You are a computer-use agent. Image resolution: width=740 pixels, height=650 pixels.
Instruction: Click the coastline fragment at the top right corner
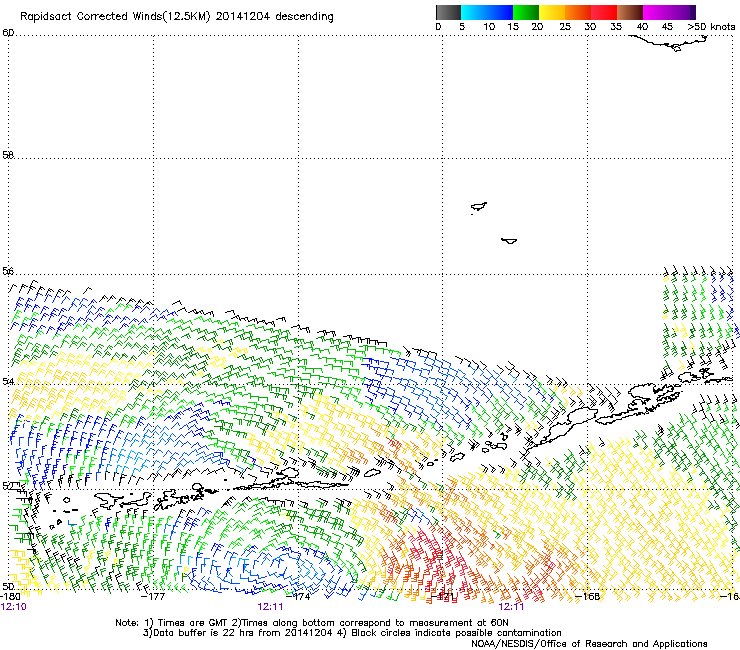click(669, 43)
